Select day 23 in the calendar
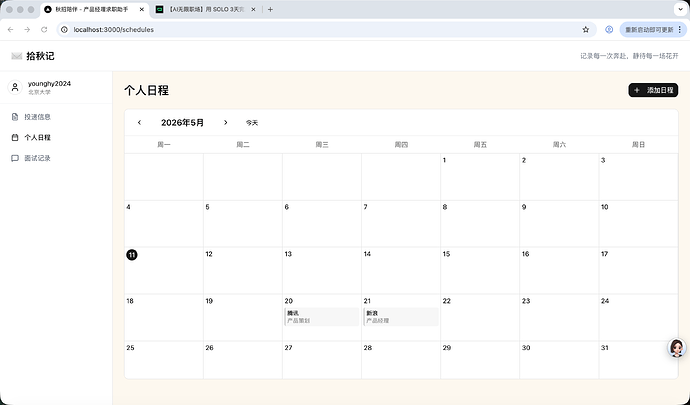 pos(526,301)
